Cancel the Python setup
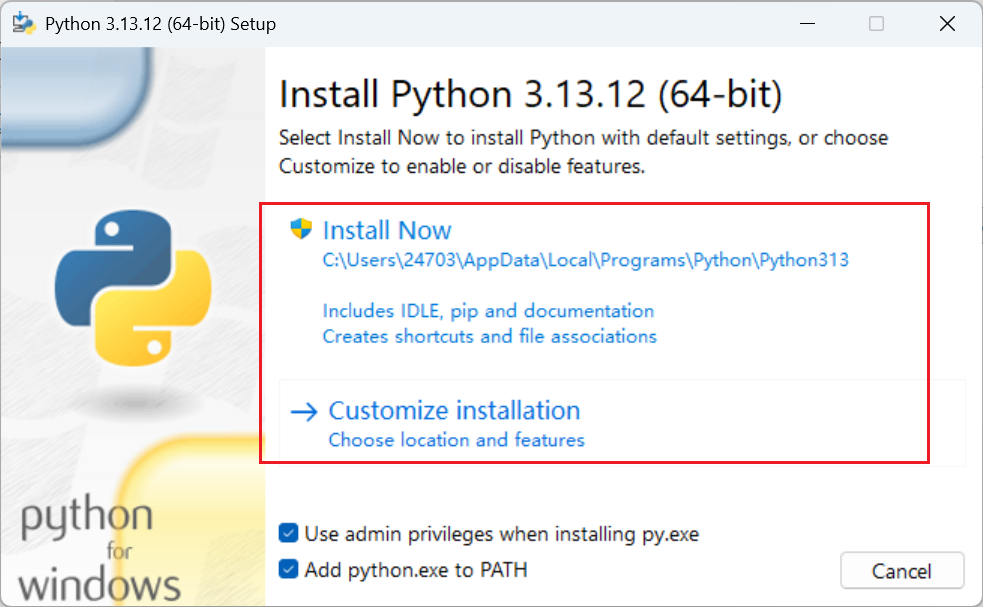This screenshot has height=607, width=983. click(902, 571)
